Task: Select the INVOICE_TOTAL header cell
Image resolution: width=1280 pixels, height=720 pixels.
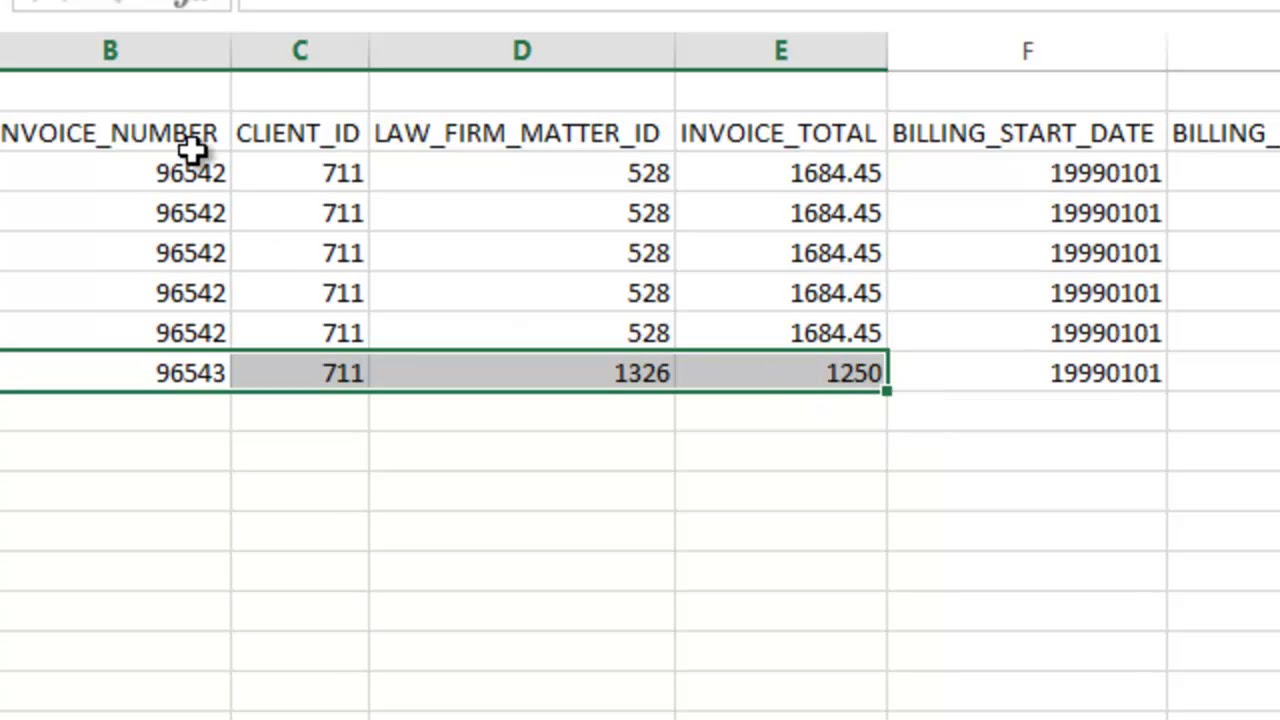Action: (x=781, y=133)
